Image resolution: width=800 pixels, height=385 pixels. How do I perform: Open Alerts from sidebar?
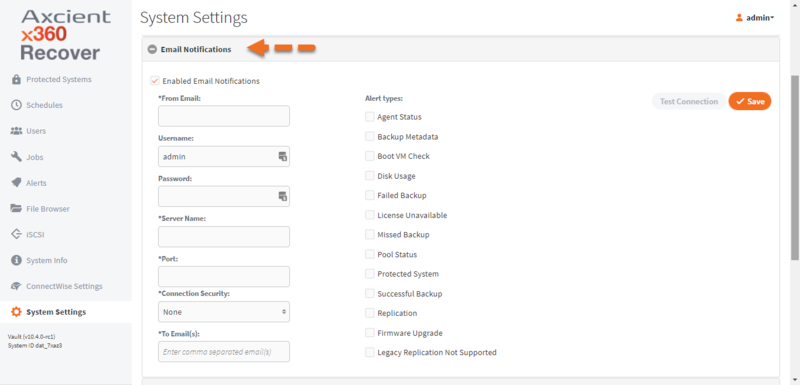click(36, 183)
